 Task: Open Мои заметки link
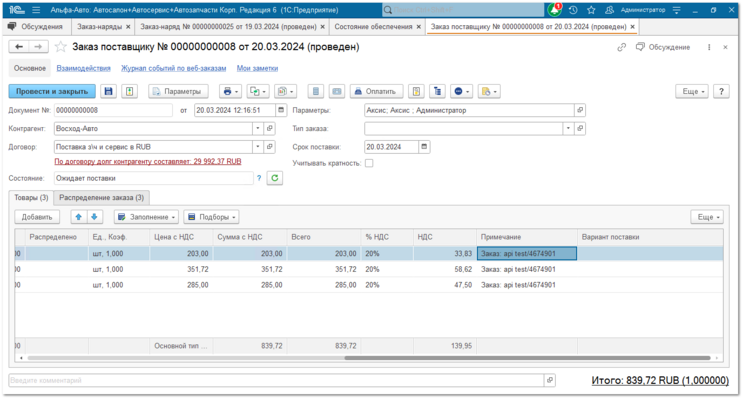(257, 68)
